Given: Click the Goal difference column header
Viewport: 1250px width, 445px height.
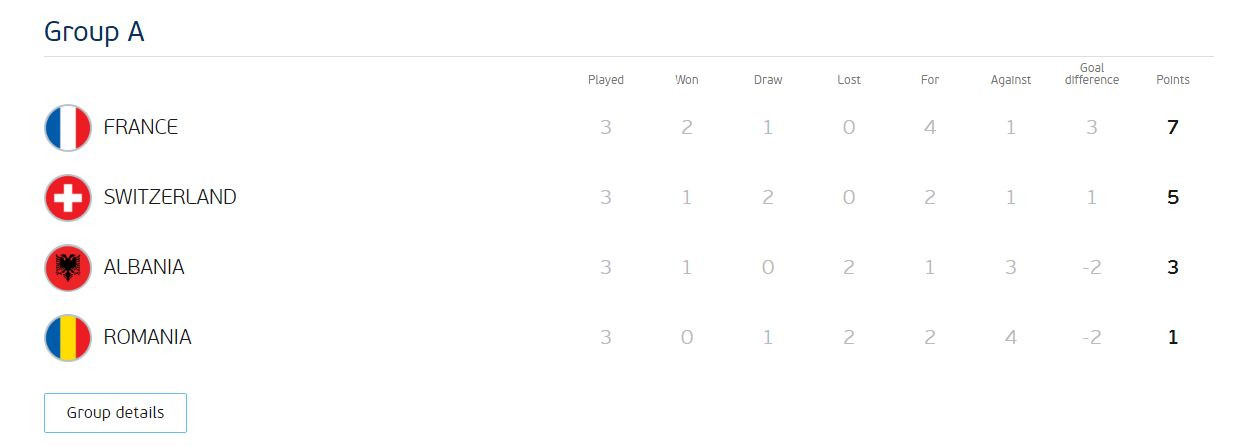Looking at the screenshot, I should (x=1092, y=74).
